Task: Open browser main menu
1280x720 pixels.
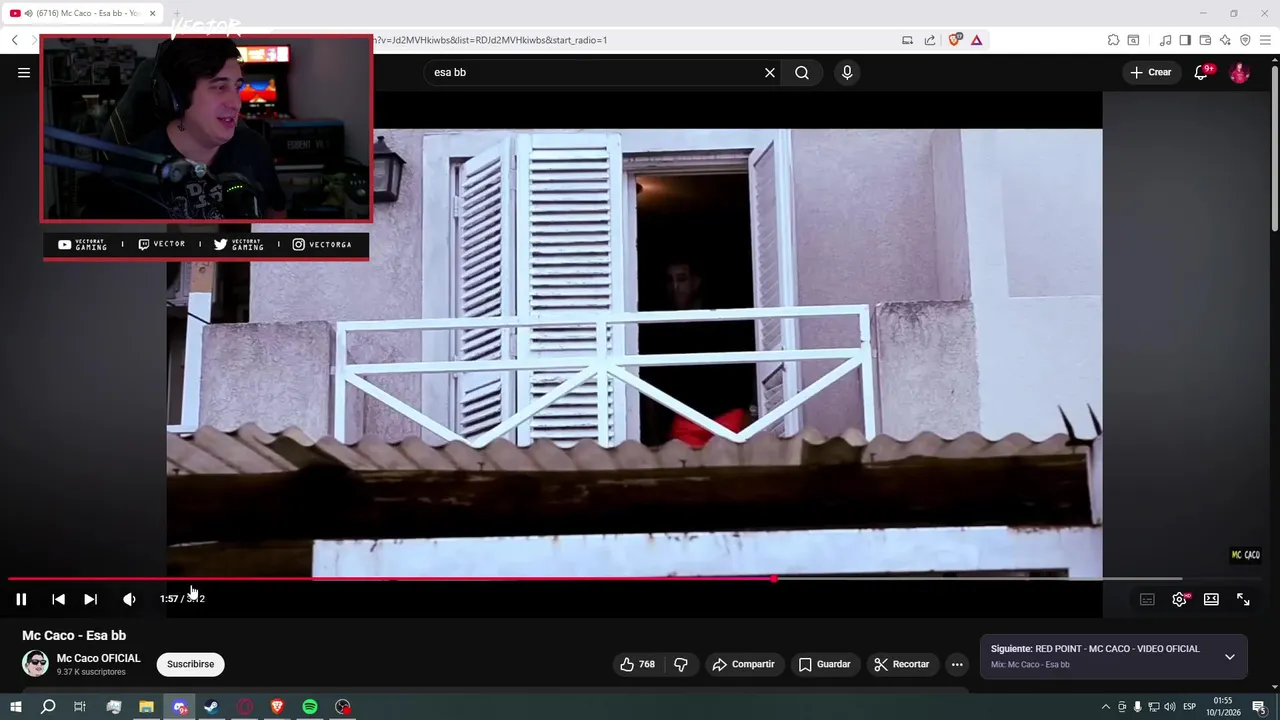Action: tap(1266, 40)
